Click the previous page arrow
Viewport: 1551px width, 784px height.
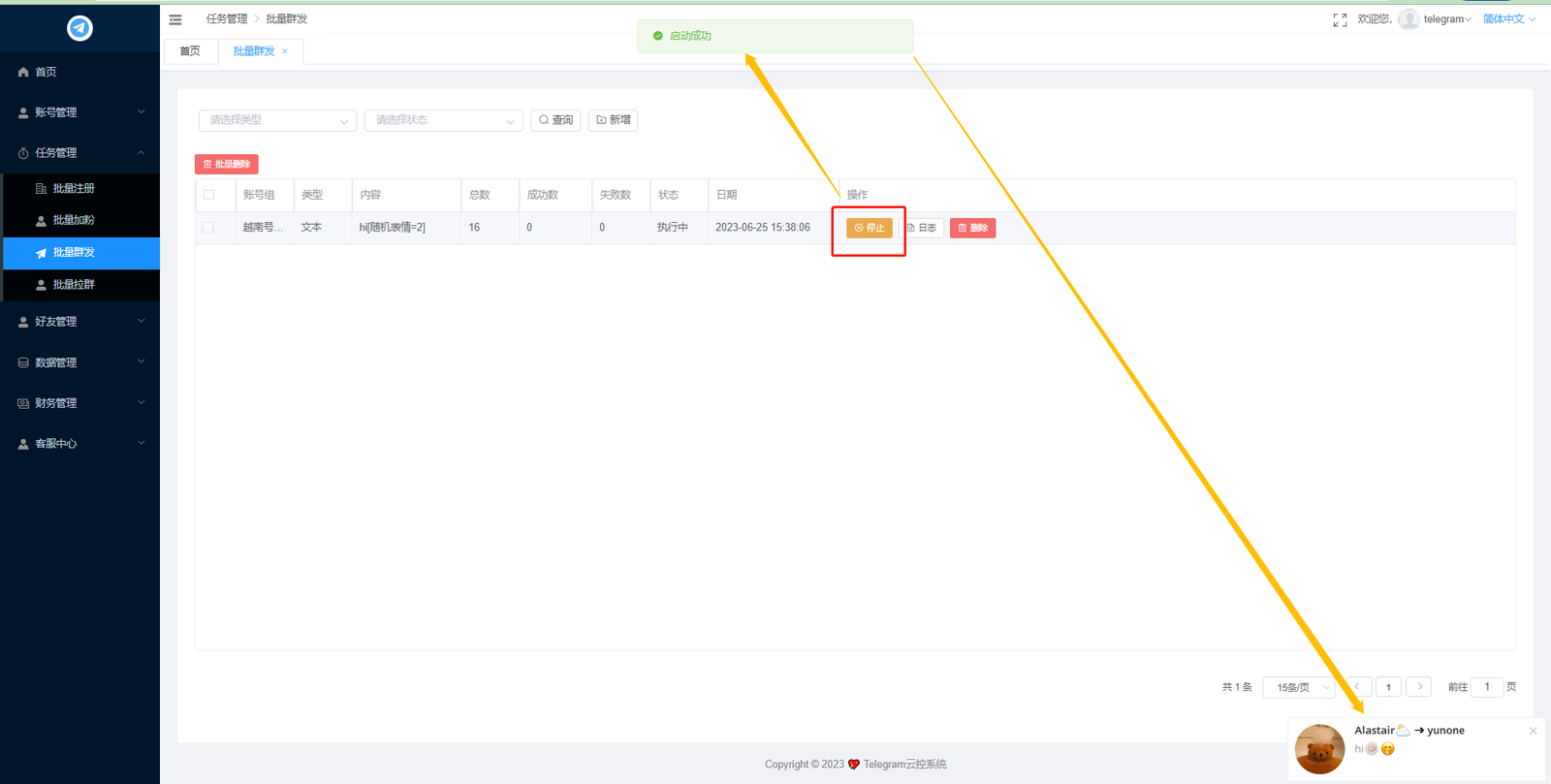[x=1357, y=687]
